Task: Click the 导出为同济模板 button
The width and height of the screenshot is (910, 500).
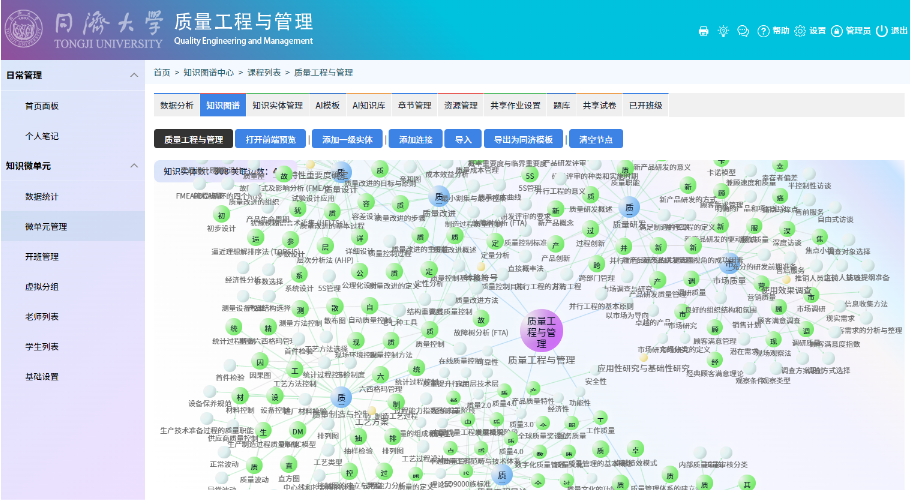Action: coord(523,139)
